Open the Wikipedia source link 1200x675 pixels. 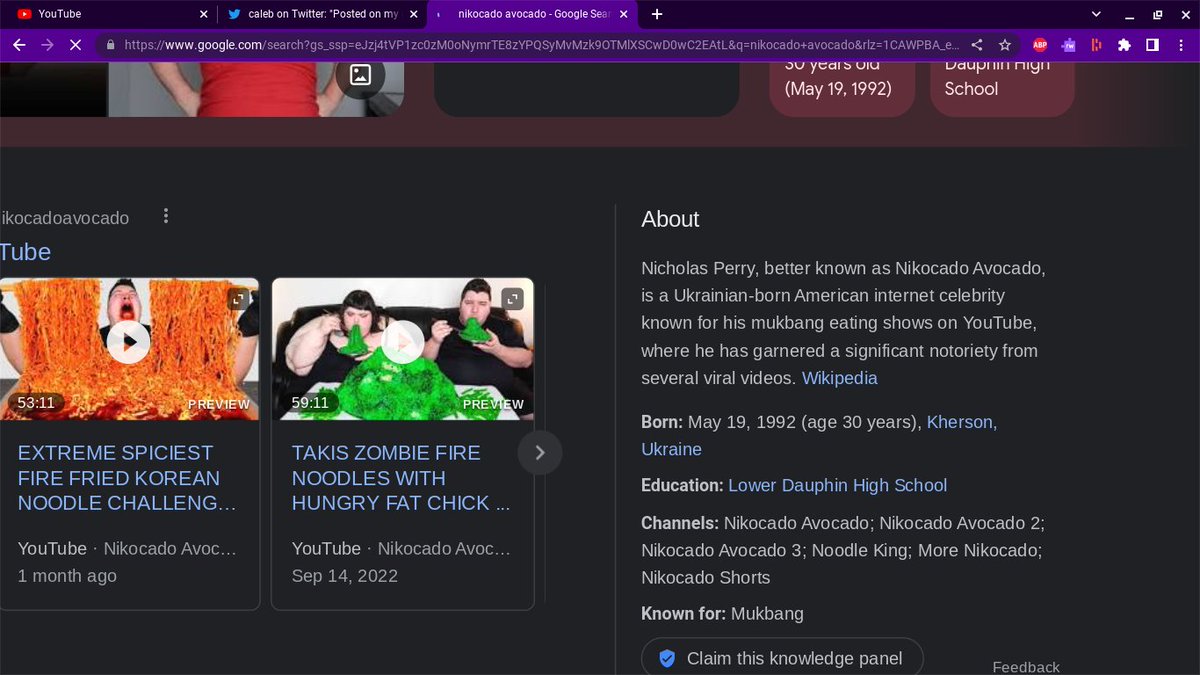pyautogui.click(x=839, y=378)
